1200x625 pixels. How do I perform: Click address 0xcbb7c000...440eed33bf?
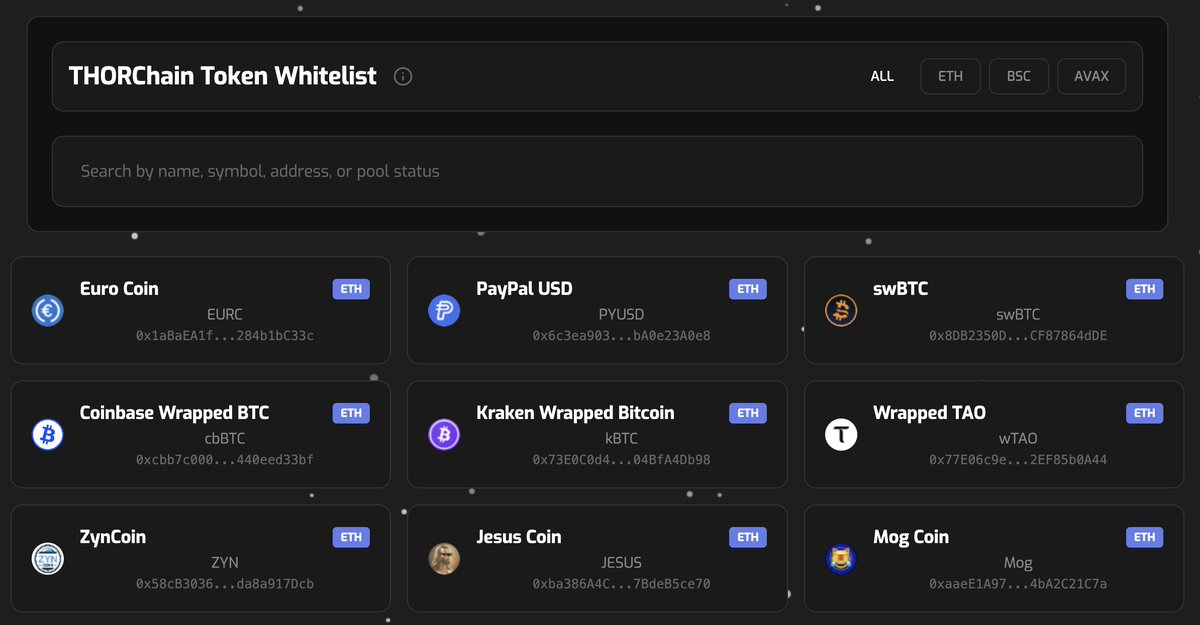[x=225, y=460]
